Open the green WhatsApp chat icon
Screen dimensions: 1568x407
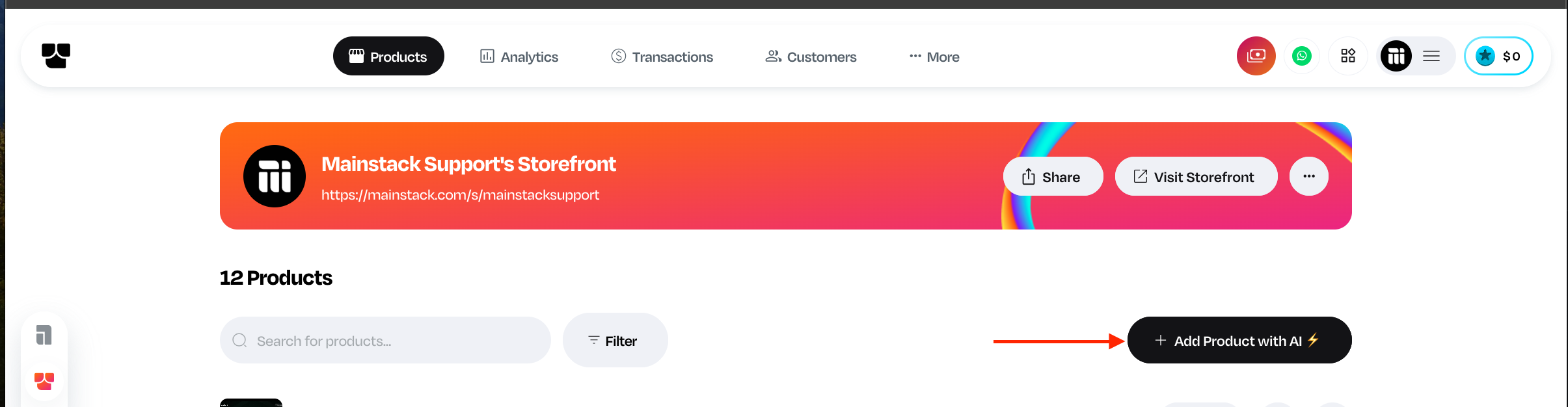[1302, 56]
